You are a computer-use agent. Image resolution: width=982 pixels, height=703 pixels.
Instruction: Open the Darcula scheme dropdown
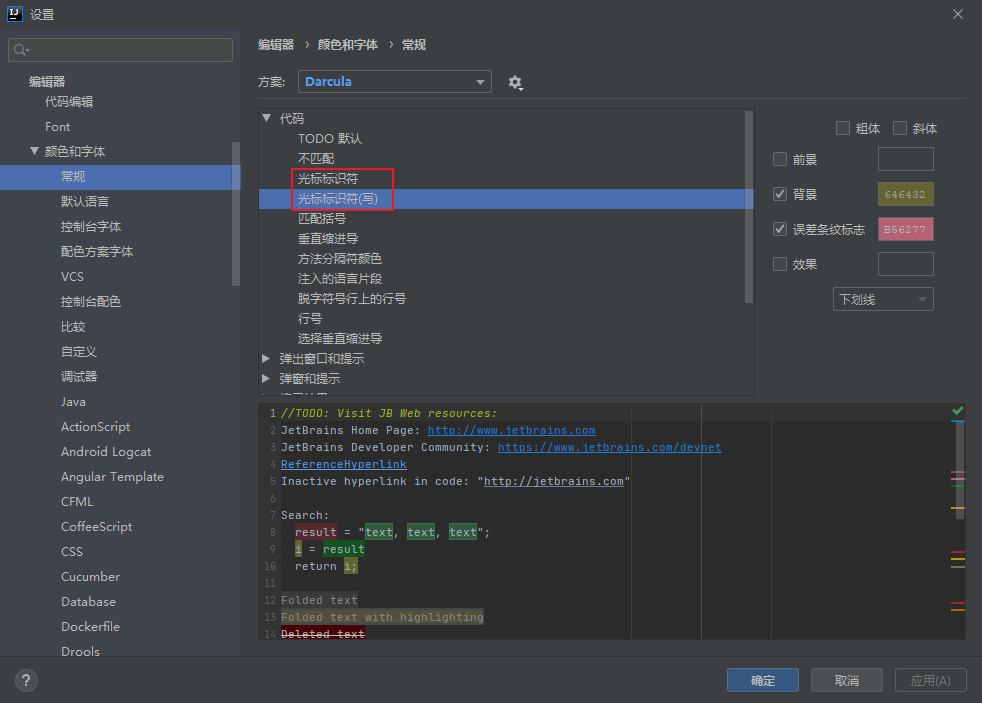coord(394,83)
